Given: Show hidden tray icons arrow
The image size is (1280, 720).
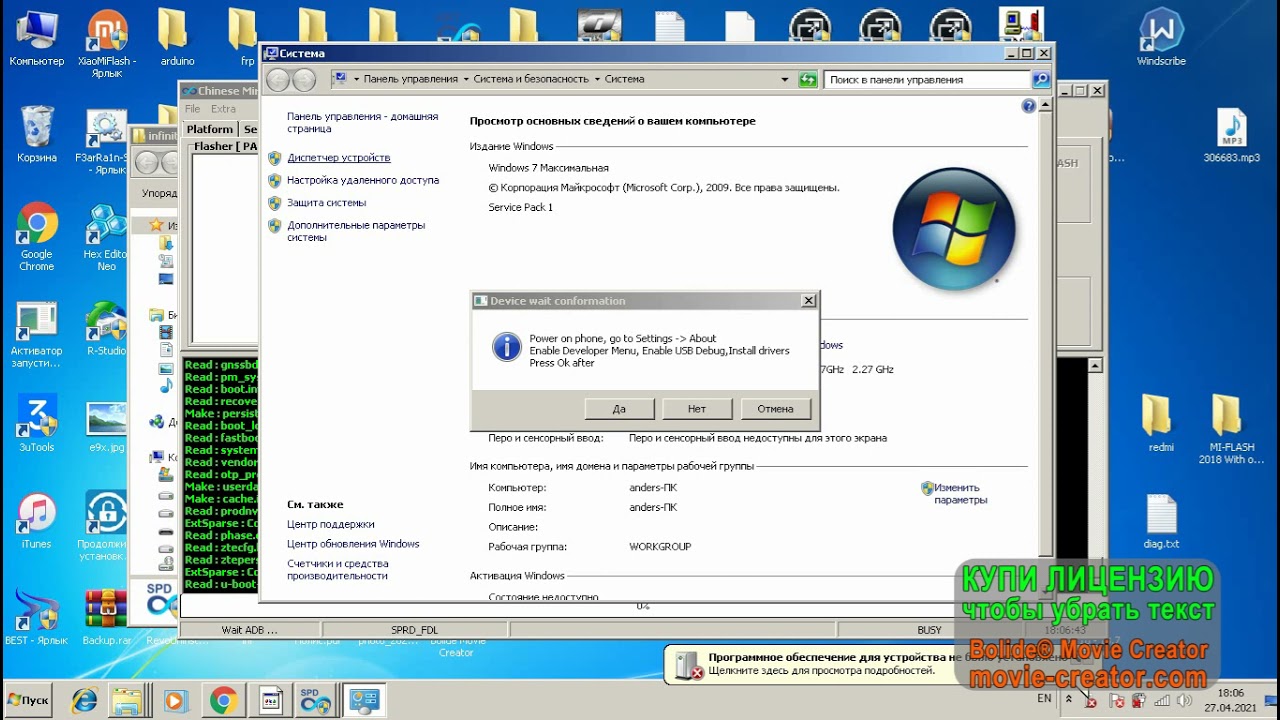Looking at the screenshot, I should pos(1068,699).
